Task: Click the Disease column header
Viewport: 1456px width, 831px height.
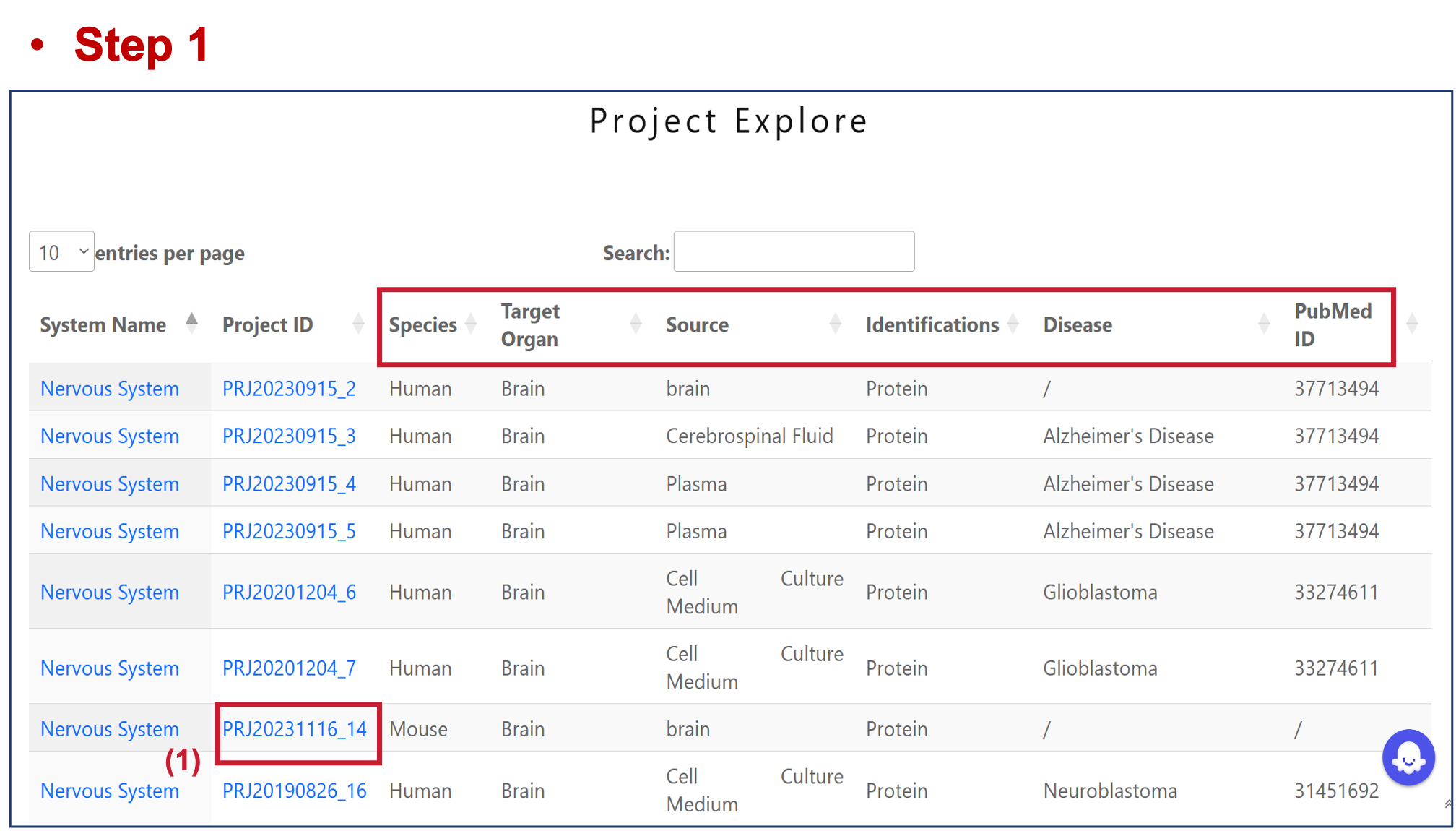Action: (x=1078, y=325)
